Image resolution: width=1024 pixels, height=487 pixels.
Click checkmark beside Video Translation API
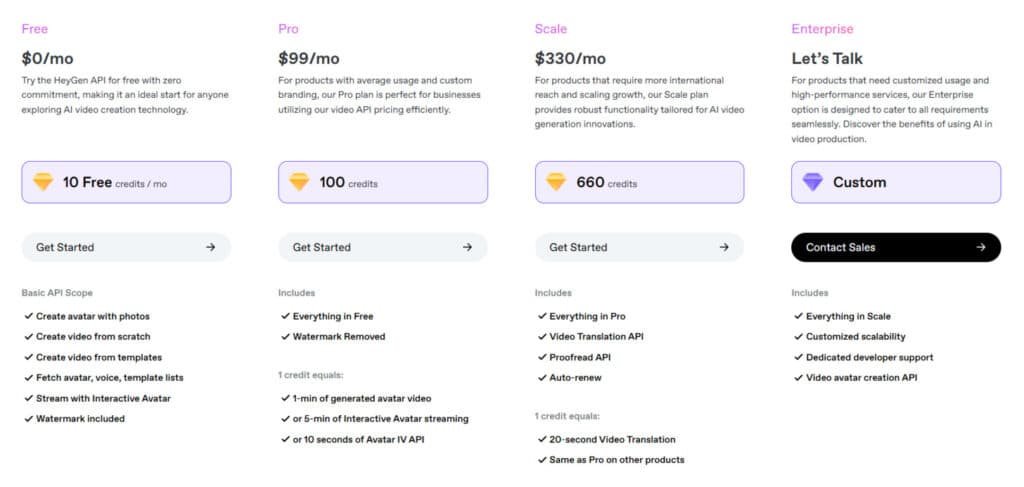541,336
